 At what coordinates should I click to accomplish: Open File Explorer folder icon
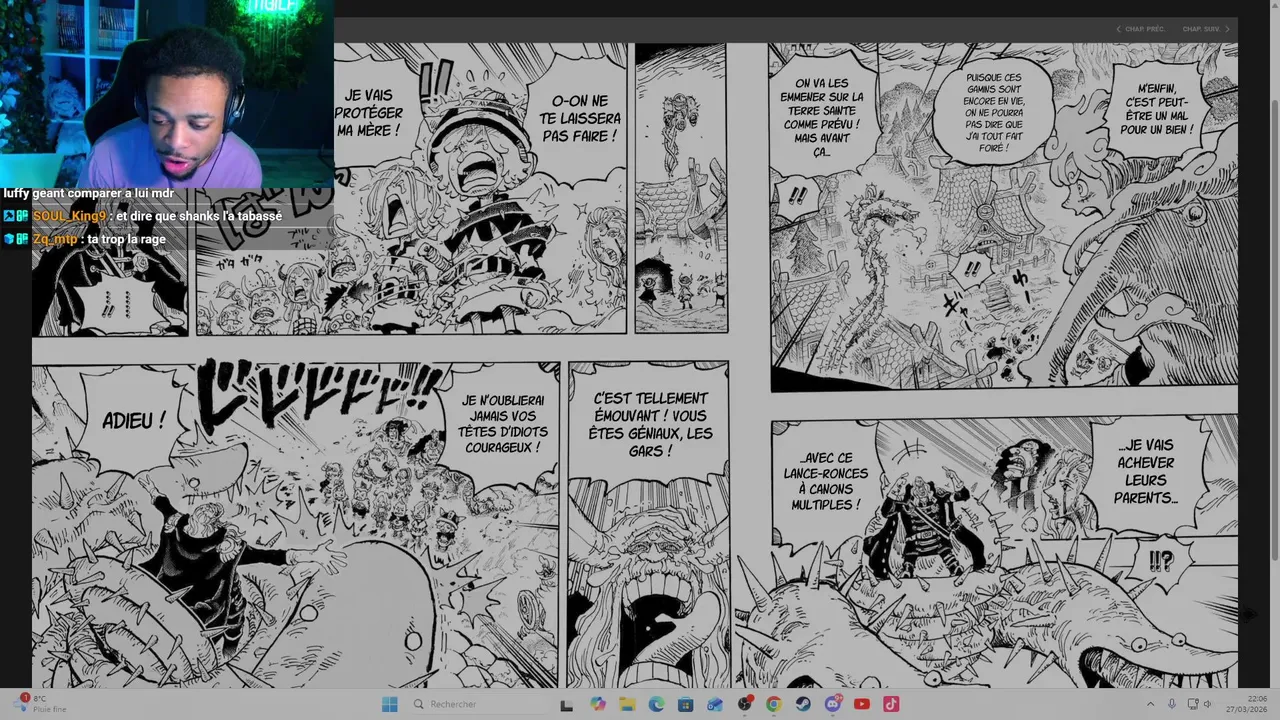click(x=627, y=704)
